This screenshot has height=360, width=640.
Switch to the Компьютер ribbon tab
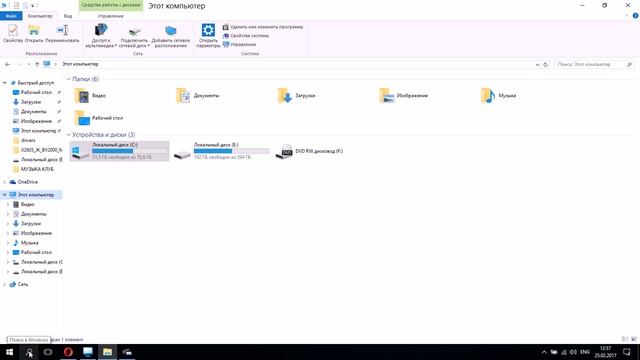[x=40, y=16]
